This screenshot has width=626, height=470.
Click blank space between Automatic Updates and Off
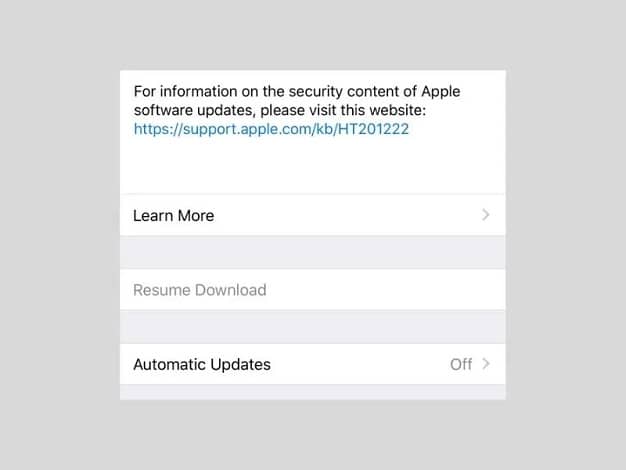click(359, 364)
